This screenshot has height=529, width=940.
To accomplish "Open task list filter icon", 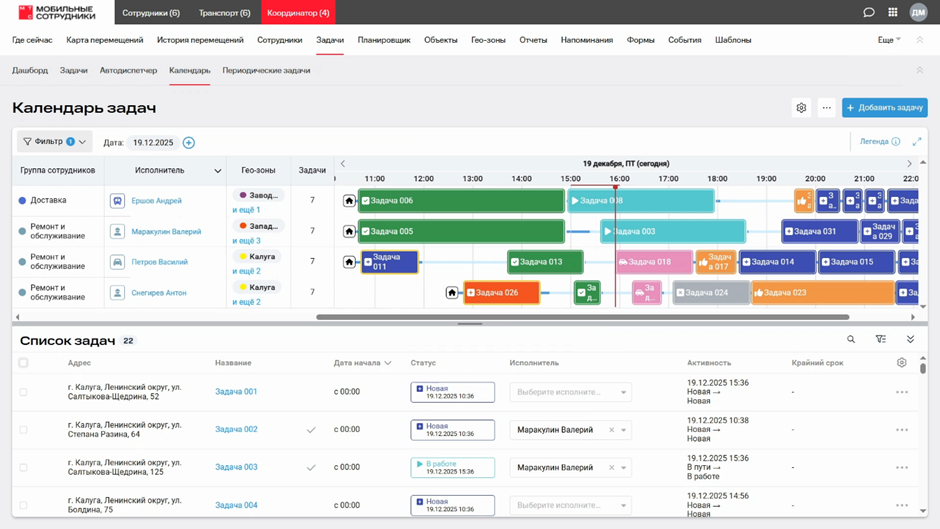I will point(881,340).
